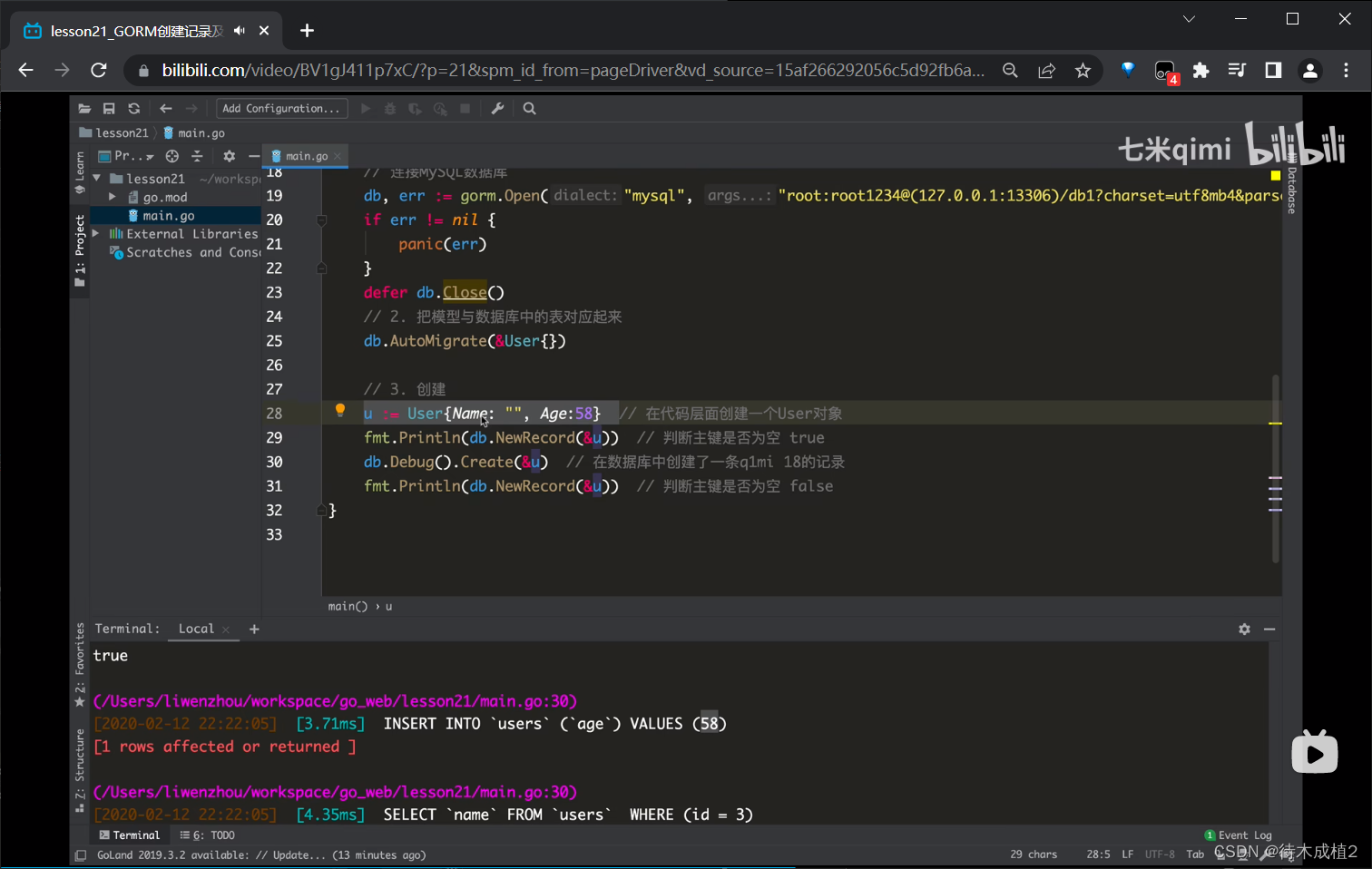
Task: Close the main.go editor tab
Action: coord(338,156)
